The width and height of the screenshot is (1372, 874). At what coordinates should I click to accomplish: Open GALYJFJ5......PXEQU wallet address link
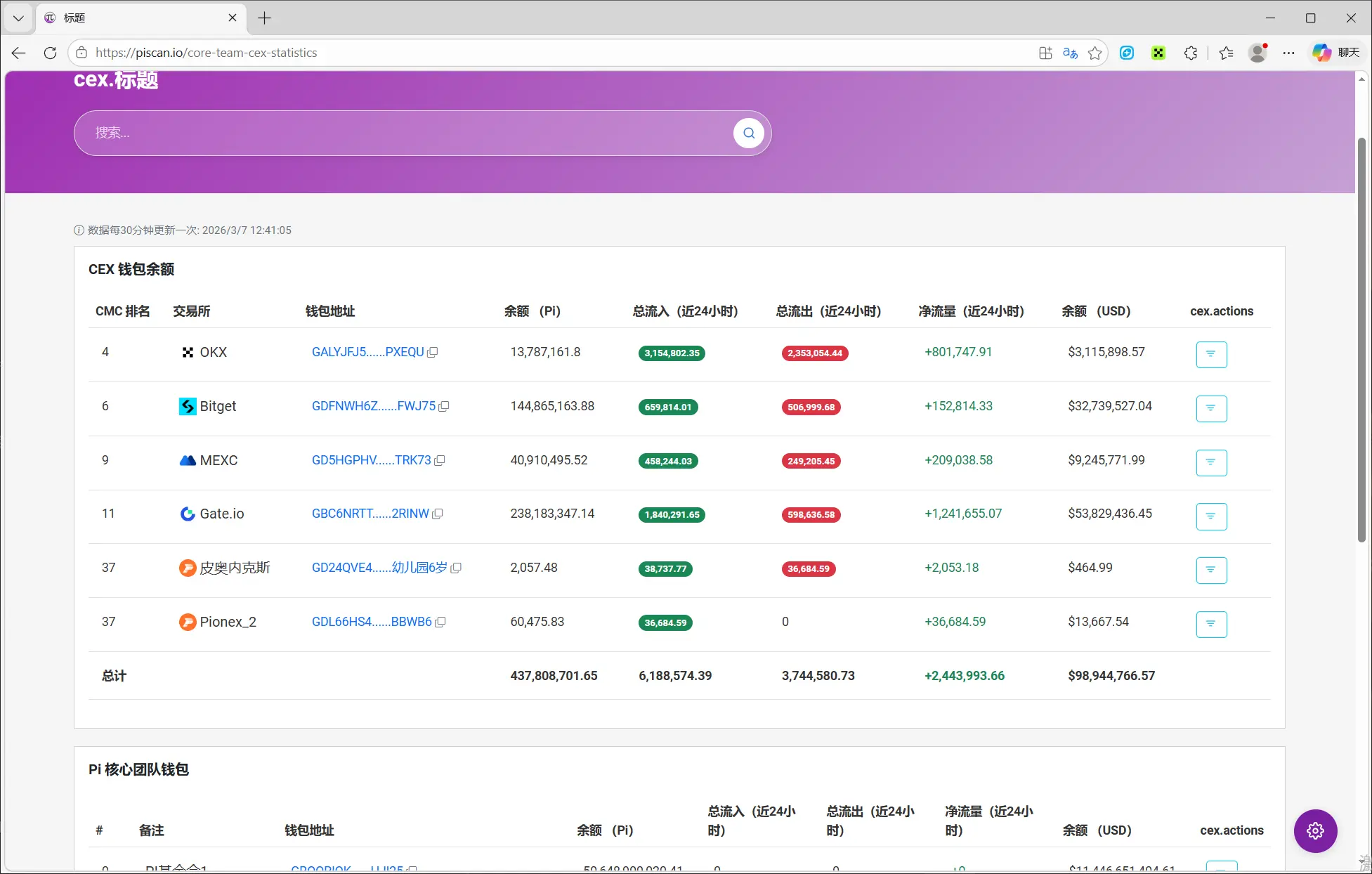[367, 352]
